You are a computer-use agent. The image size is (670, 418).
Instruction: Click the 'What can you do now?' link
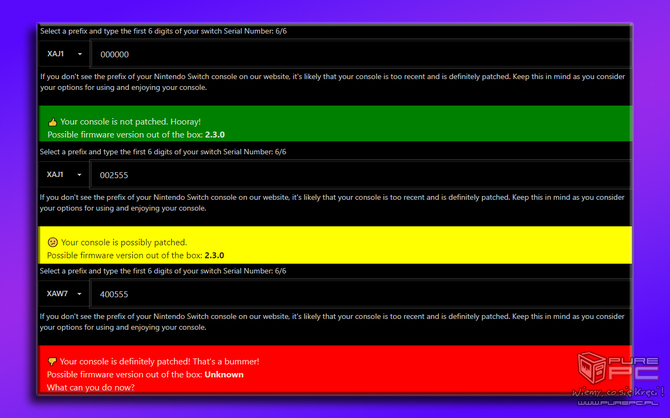pos(91,387)
